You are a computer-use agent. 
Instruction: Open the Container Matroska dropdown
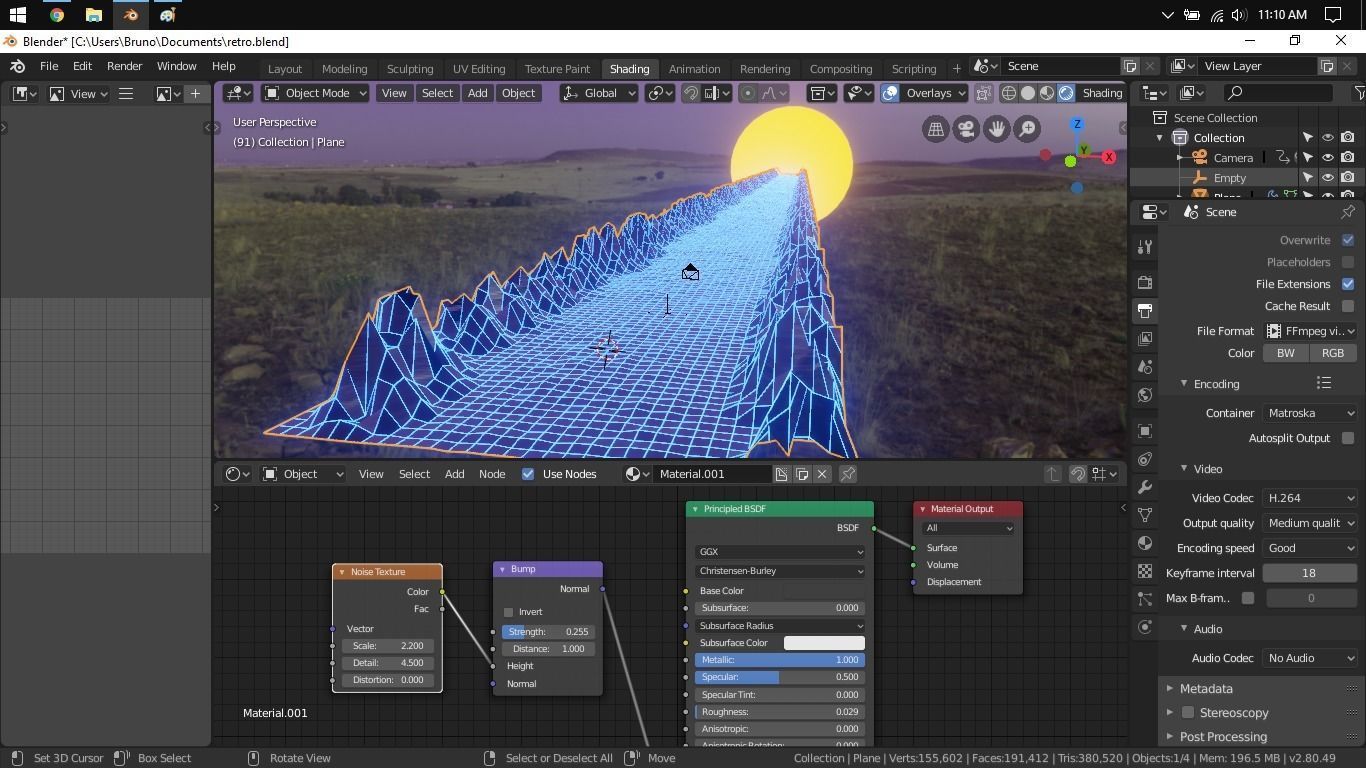click(x=1310, y=413)
